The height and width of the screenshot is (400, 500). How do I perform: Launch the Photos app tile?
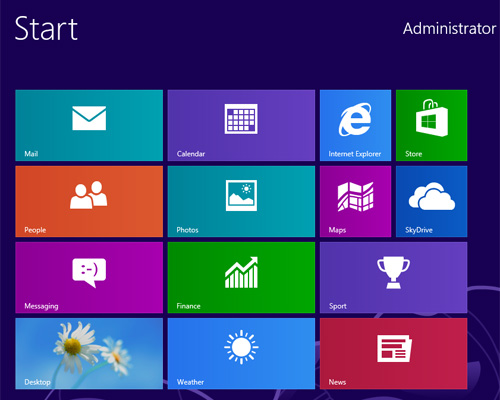pyautogui.click(x=241, y=201)
